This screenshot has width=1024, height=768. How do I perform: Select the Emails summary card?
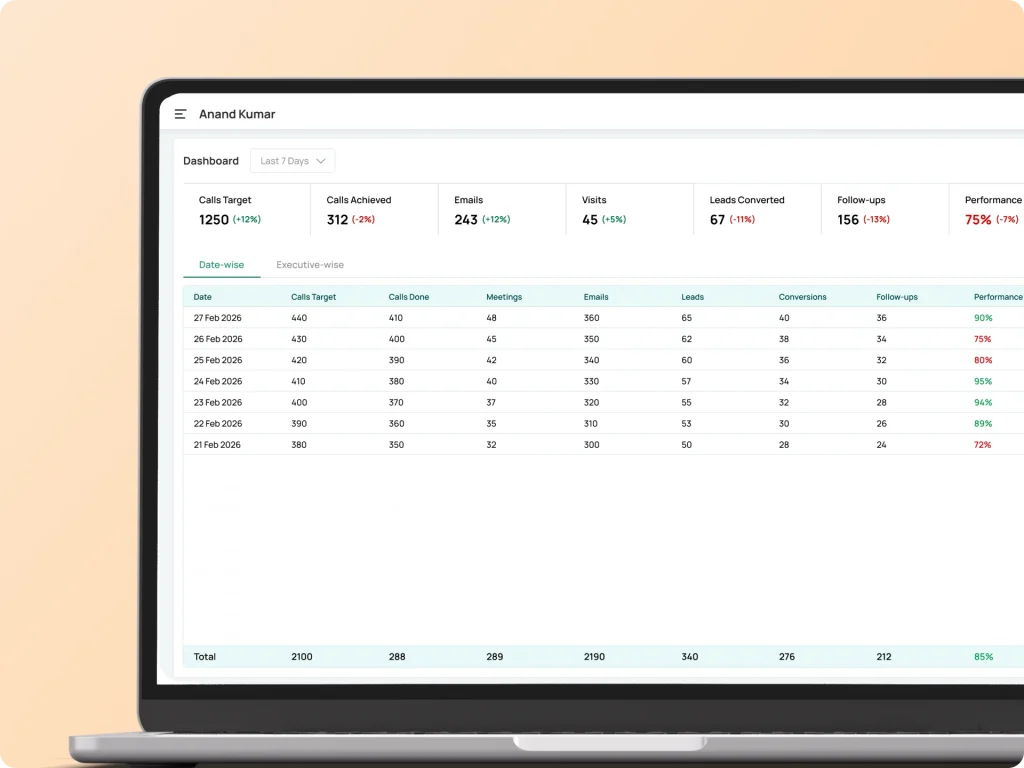[x=502, y=210]
